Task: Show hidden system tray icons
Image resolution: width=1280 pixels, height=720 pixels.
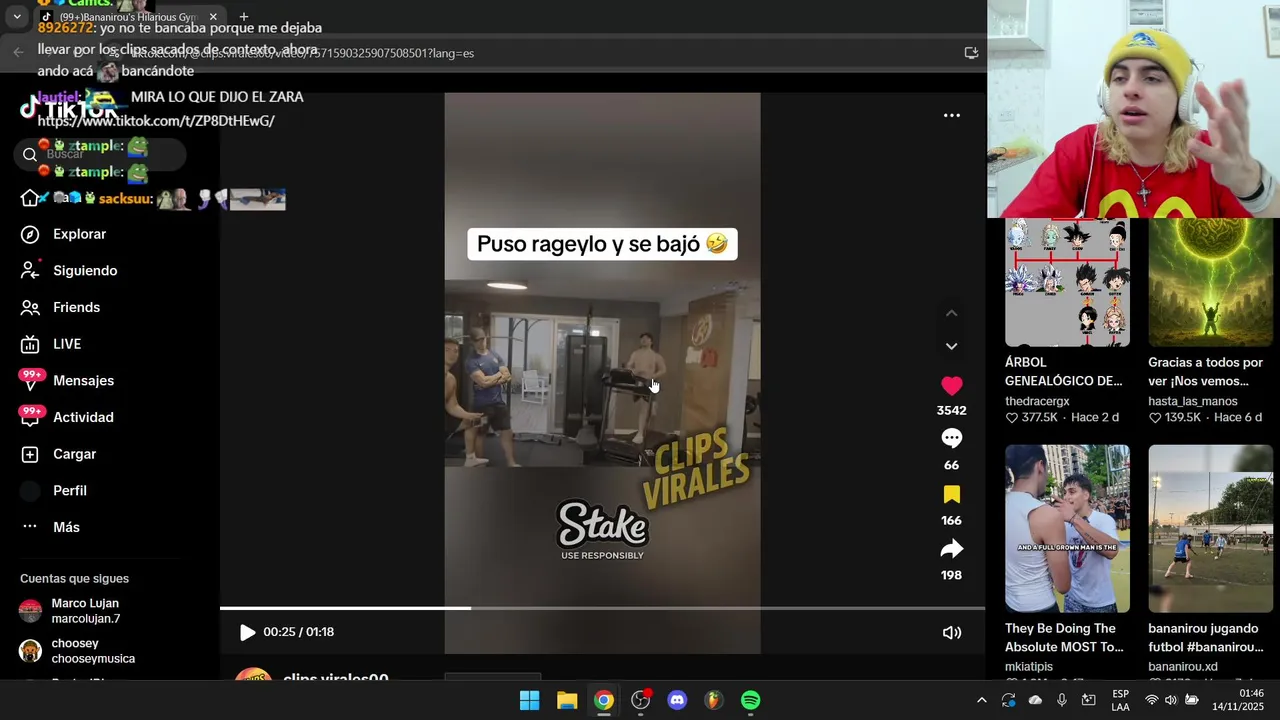Action: click(x=981, y=701)
